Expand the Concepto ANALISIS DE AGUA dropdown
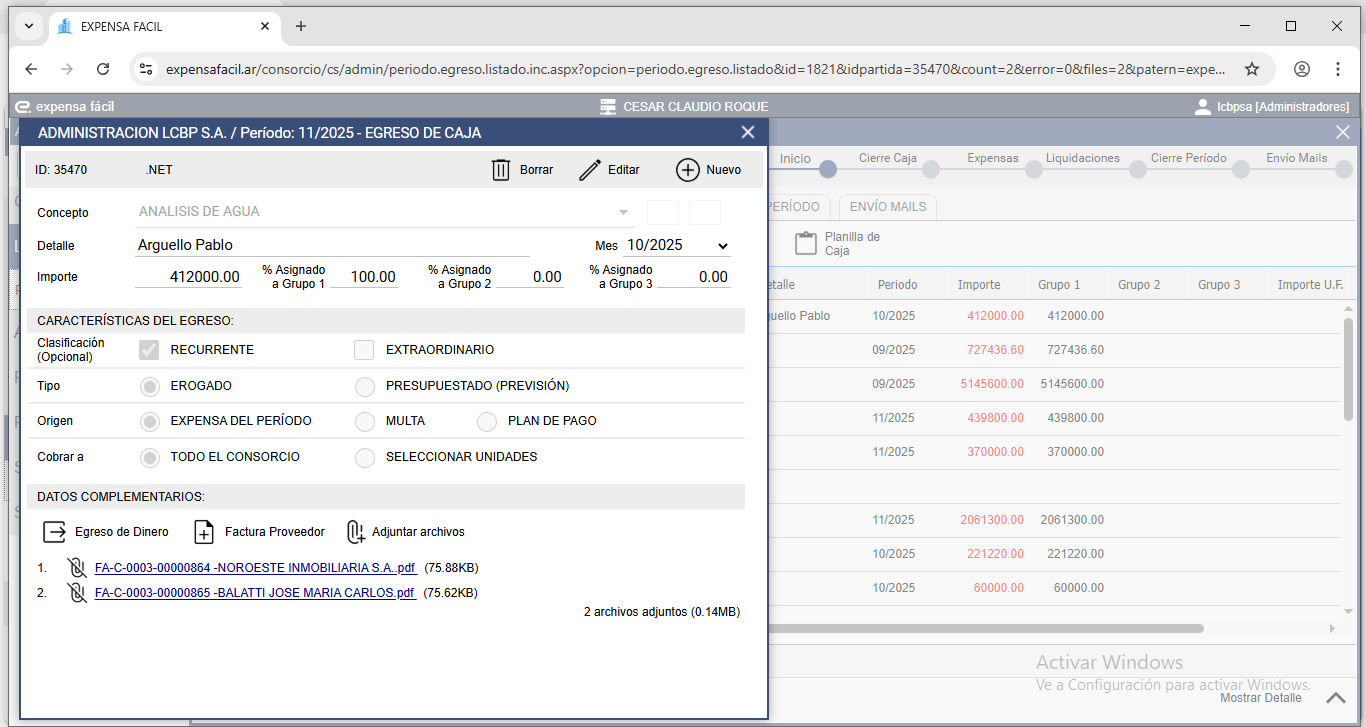 point(623,212)
